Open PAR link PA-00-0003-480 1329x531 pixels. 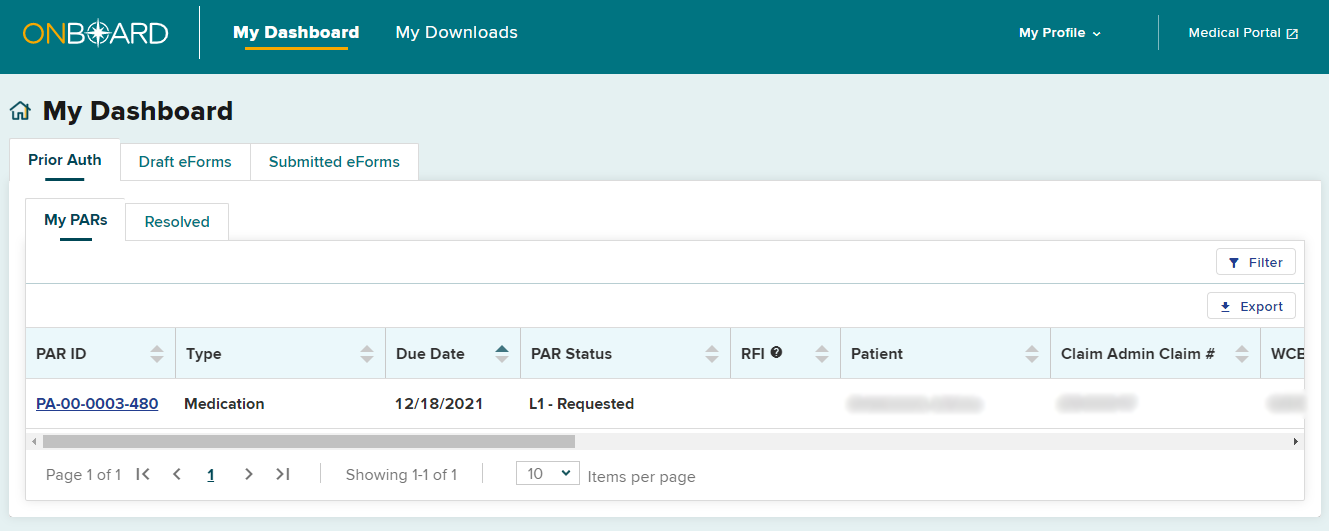97,404
